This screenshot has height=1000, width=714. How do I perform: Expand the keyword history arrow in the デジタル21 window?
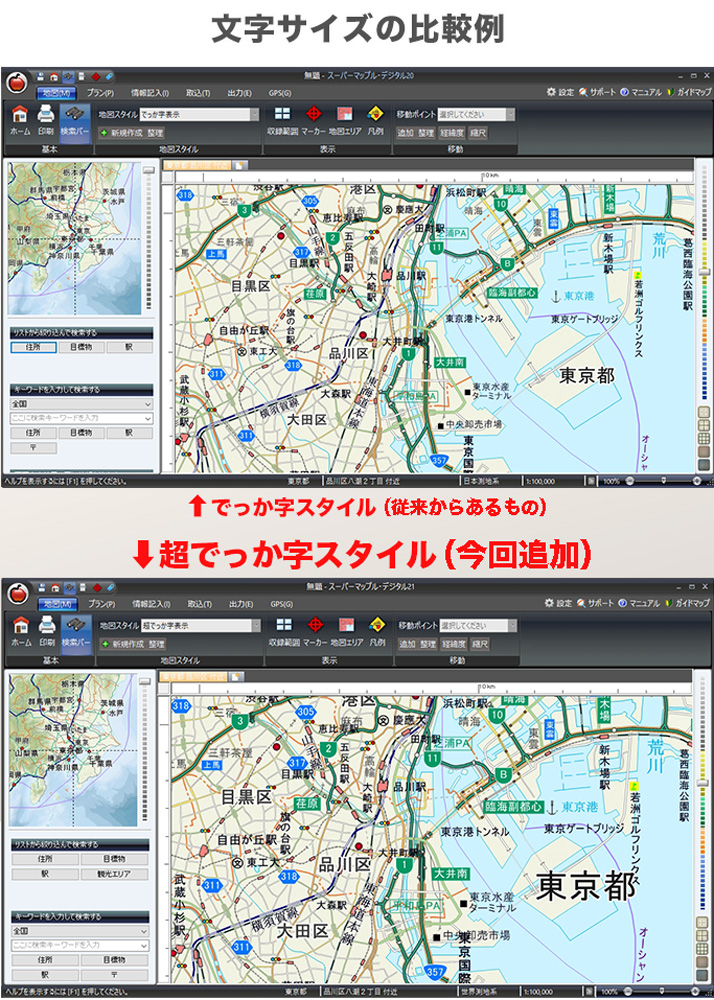pyautogui.click(x=144, y=945)
